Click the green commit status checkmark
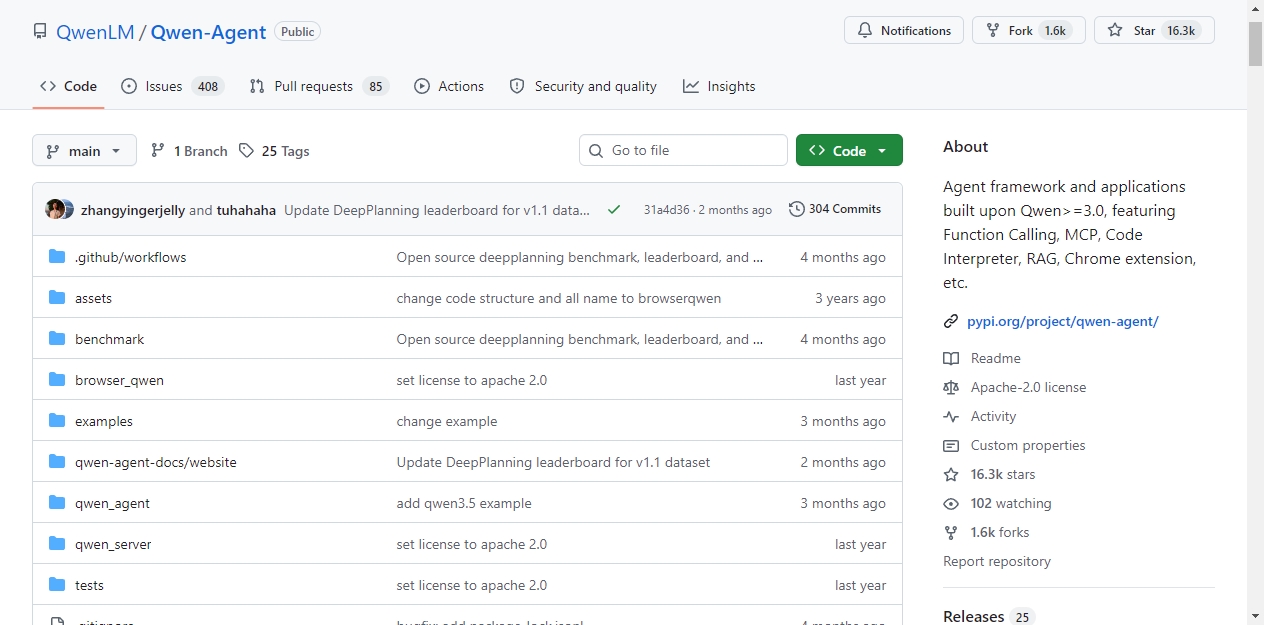The width and height of the screenshot is (1264, 625). 614,209
